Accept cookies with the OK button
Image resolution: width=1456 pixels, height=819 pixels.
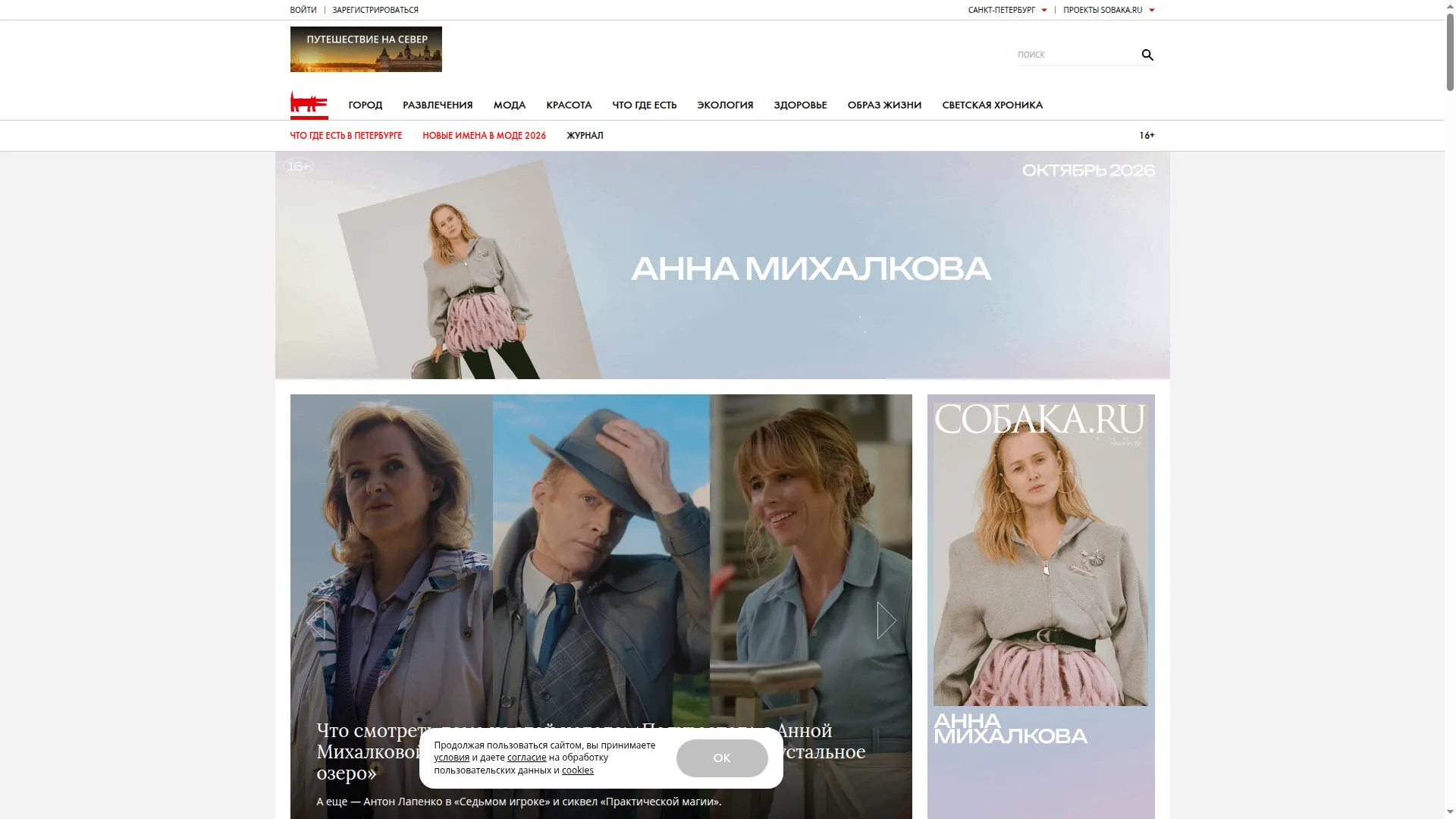pyautogui.click(x=722, y=758)
